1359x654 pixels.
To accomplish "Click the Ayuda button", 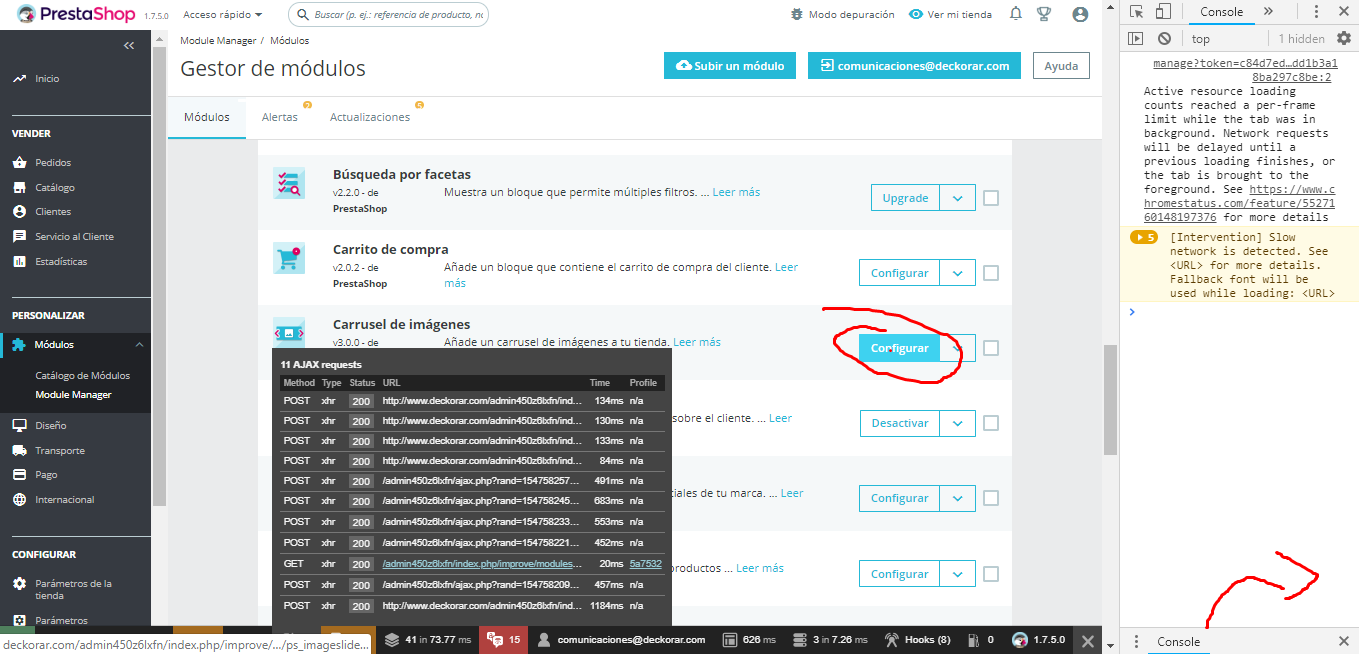I will tap(1061, 66).
